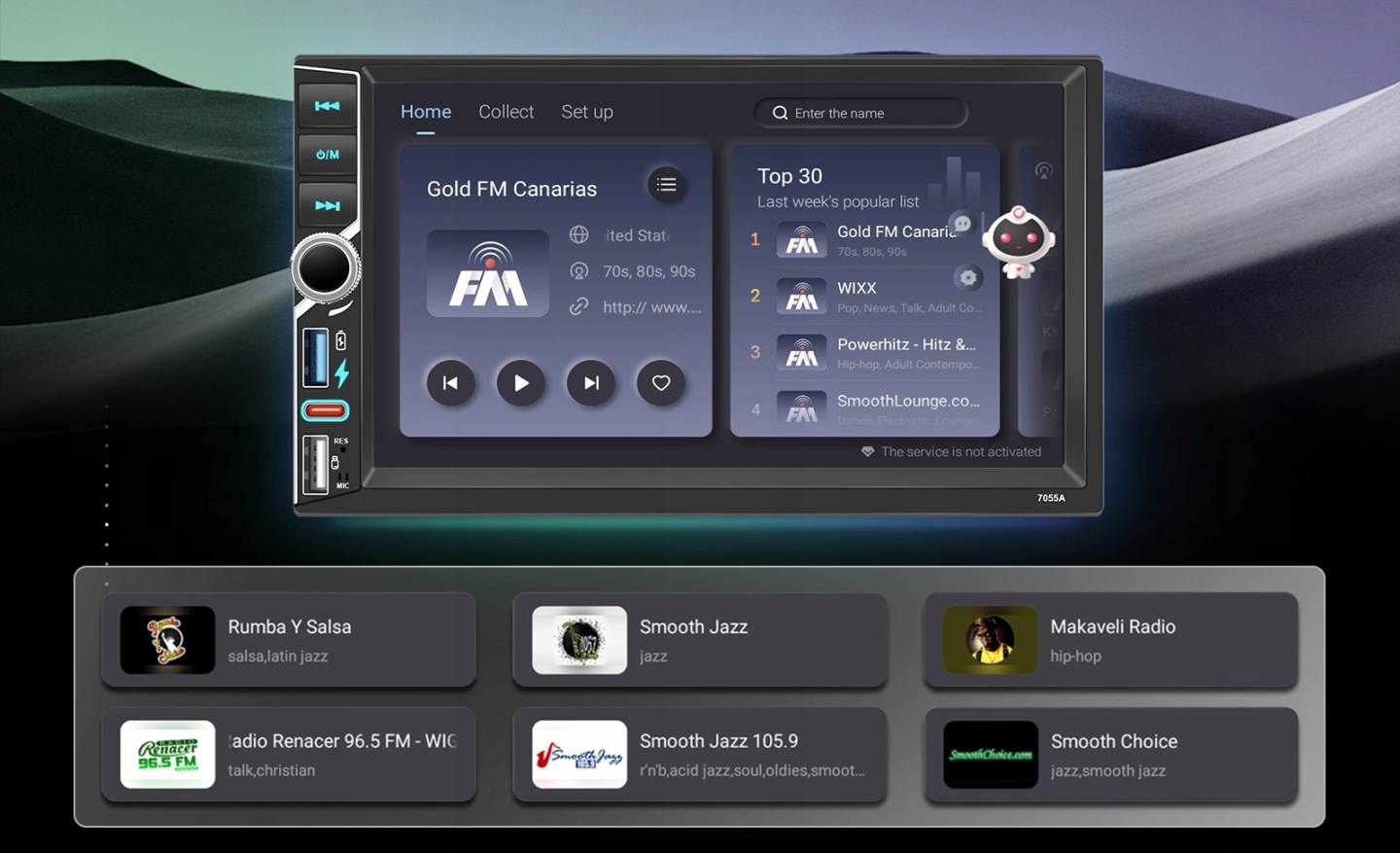
Task: Click the Enter the name search field
Action: click(x=860, y=113)
